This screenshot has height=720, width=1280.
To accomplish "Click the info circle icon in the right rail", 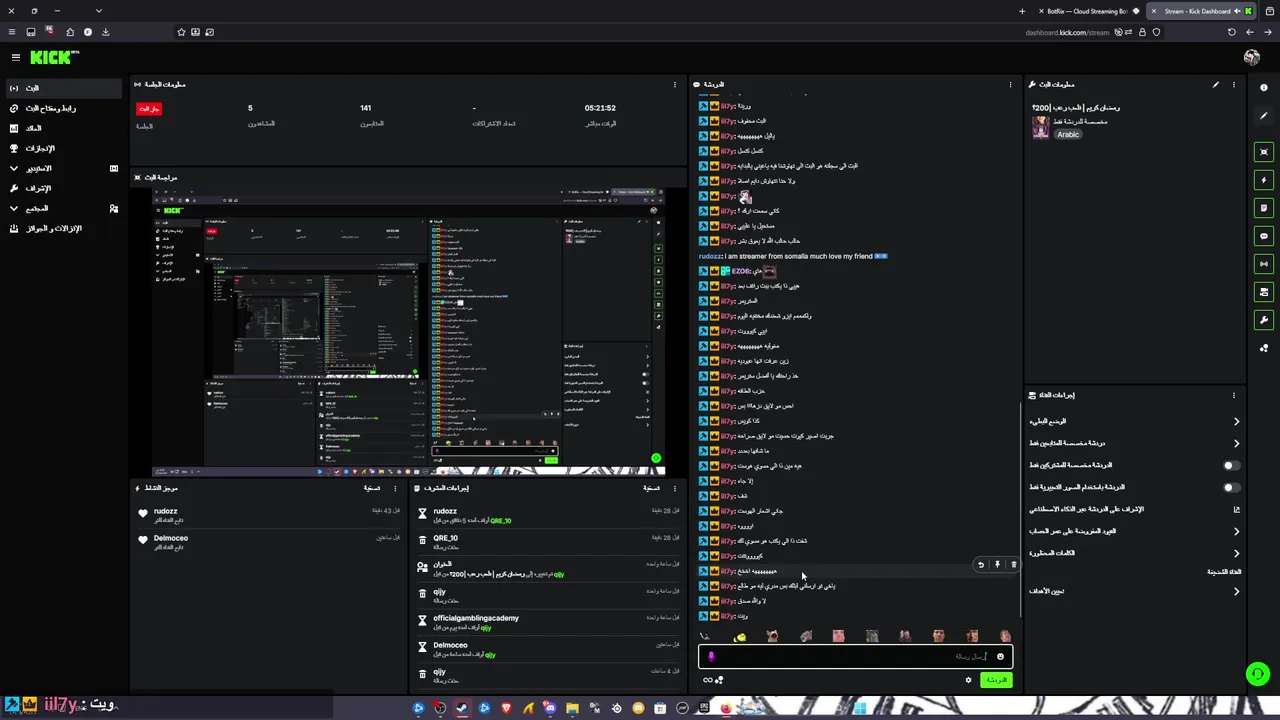I will coord(1264,88).
